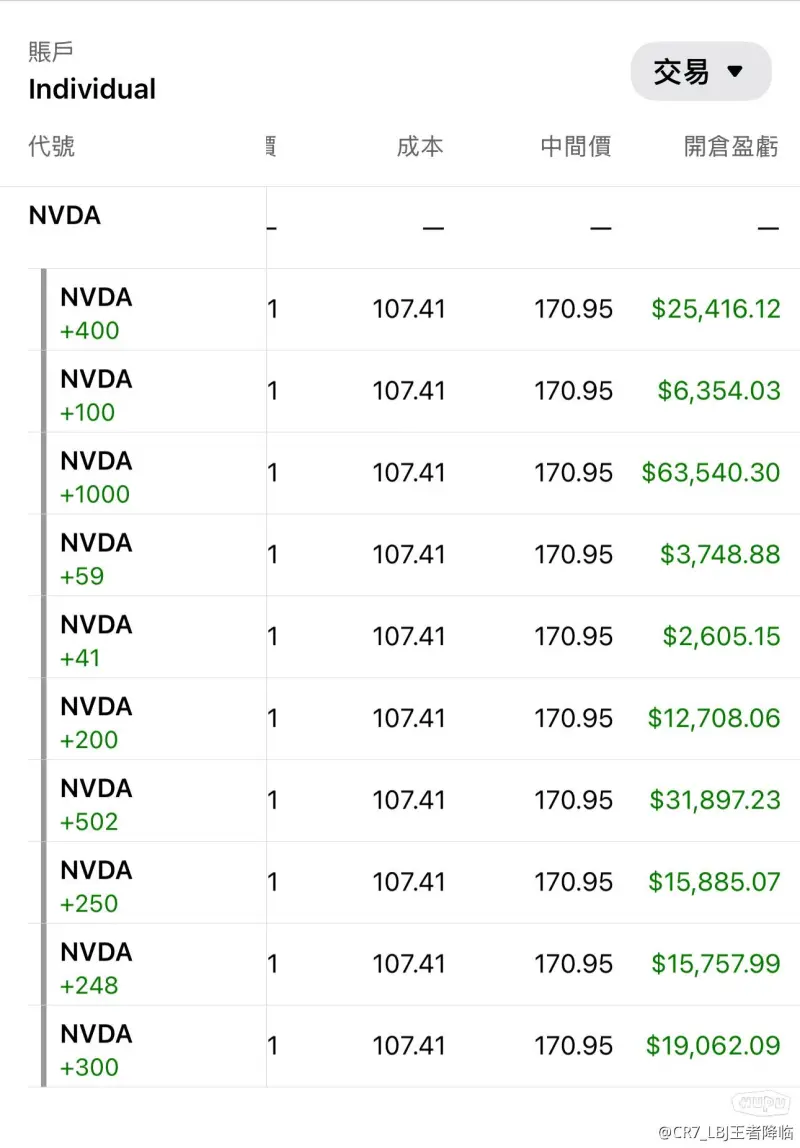Screen dimensions: 800x1148
Task: Select the NVDA +41 lot row
Action: point(414,637)
